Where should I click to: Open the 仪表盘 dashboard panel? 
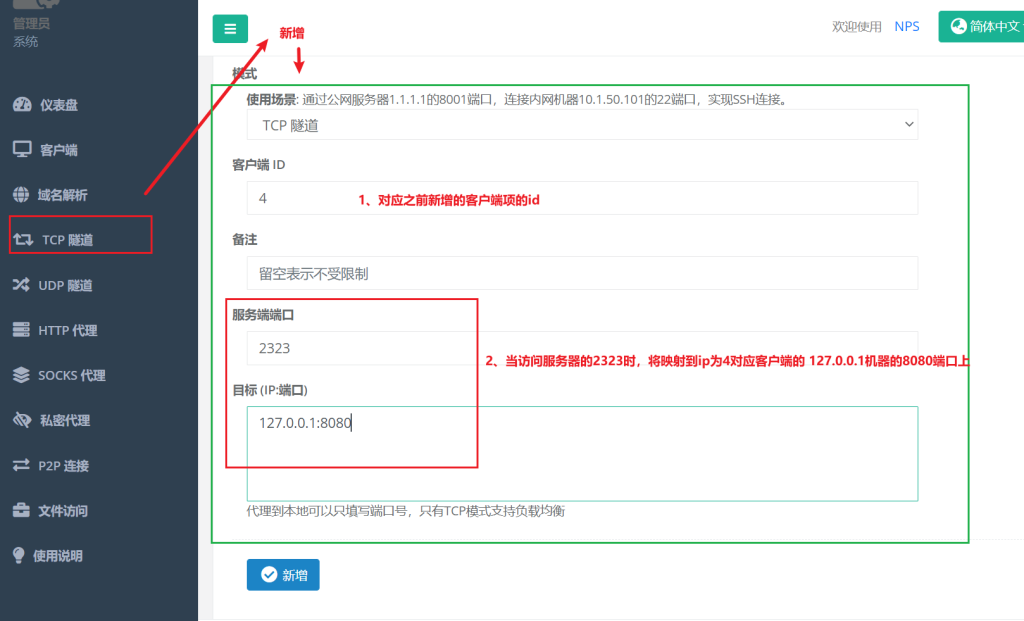tap(60, 104)
